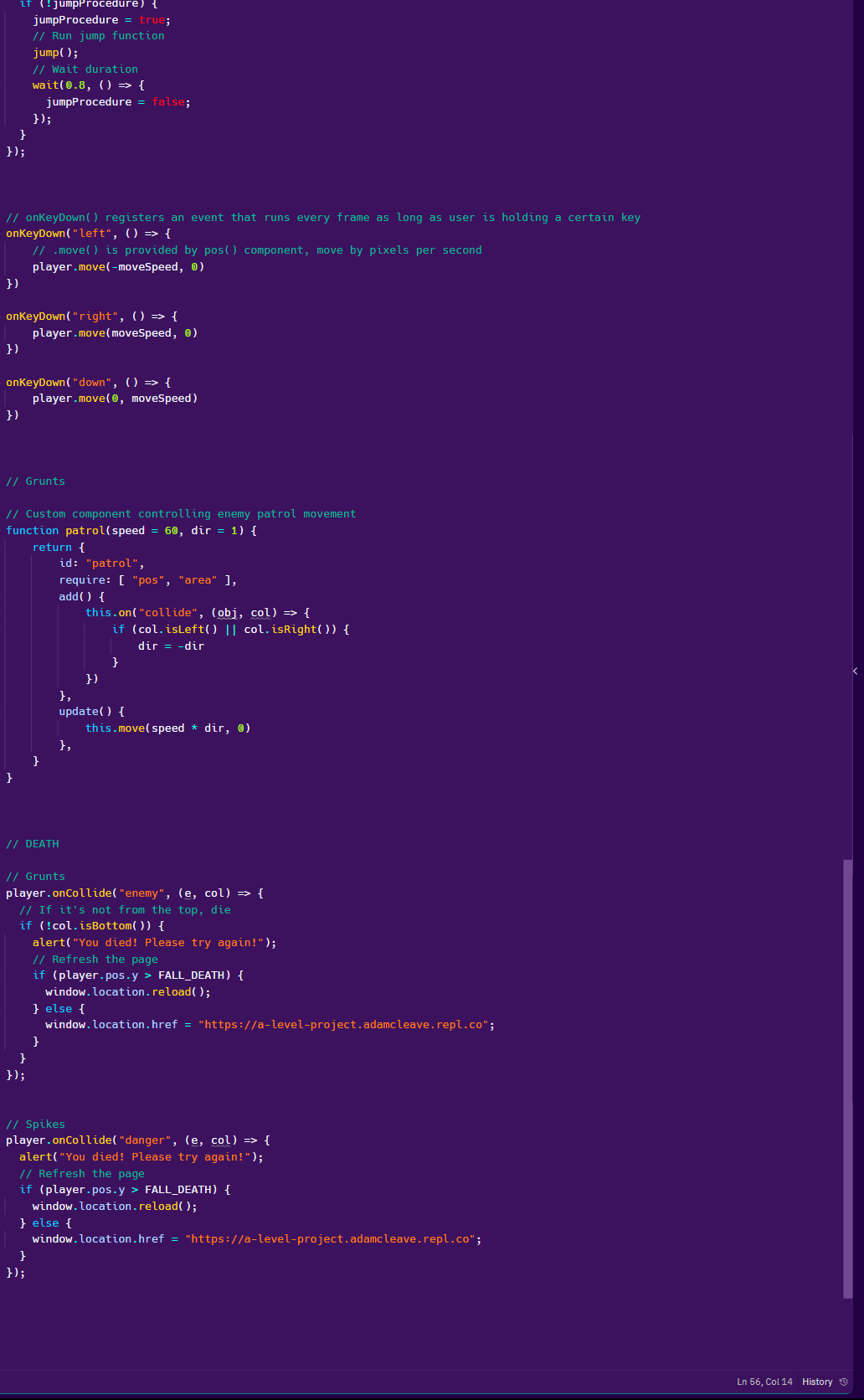The height and width of the screenshot is (1400, 864).
Task: Expand the collapsed right side panel chevron
Action: coord(855,672)
